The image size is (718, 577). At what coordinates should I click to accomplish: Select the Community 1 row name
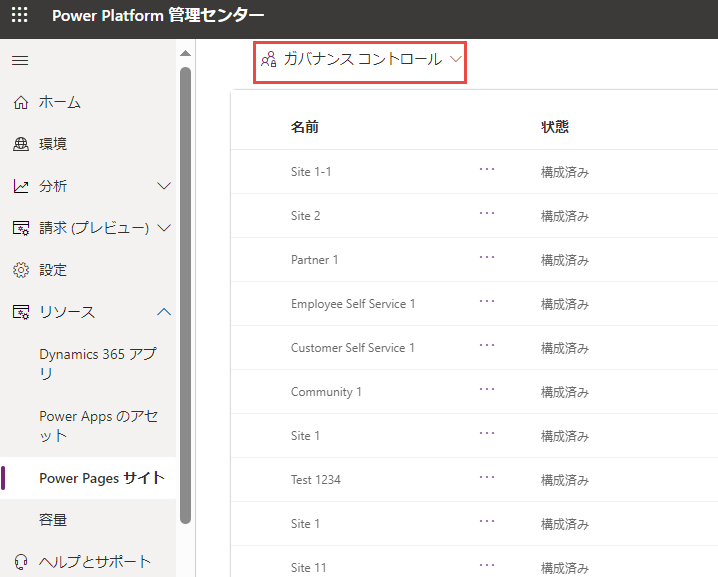click(x=326, y=392)
